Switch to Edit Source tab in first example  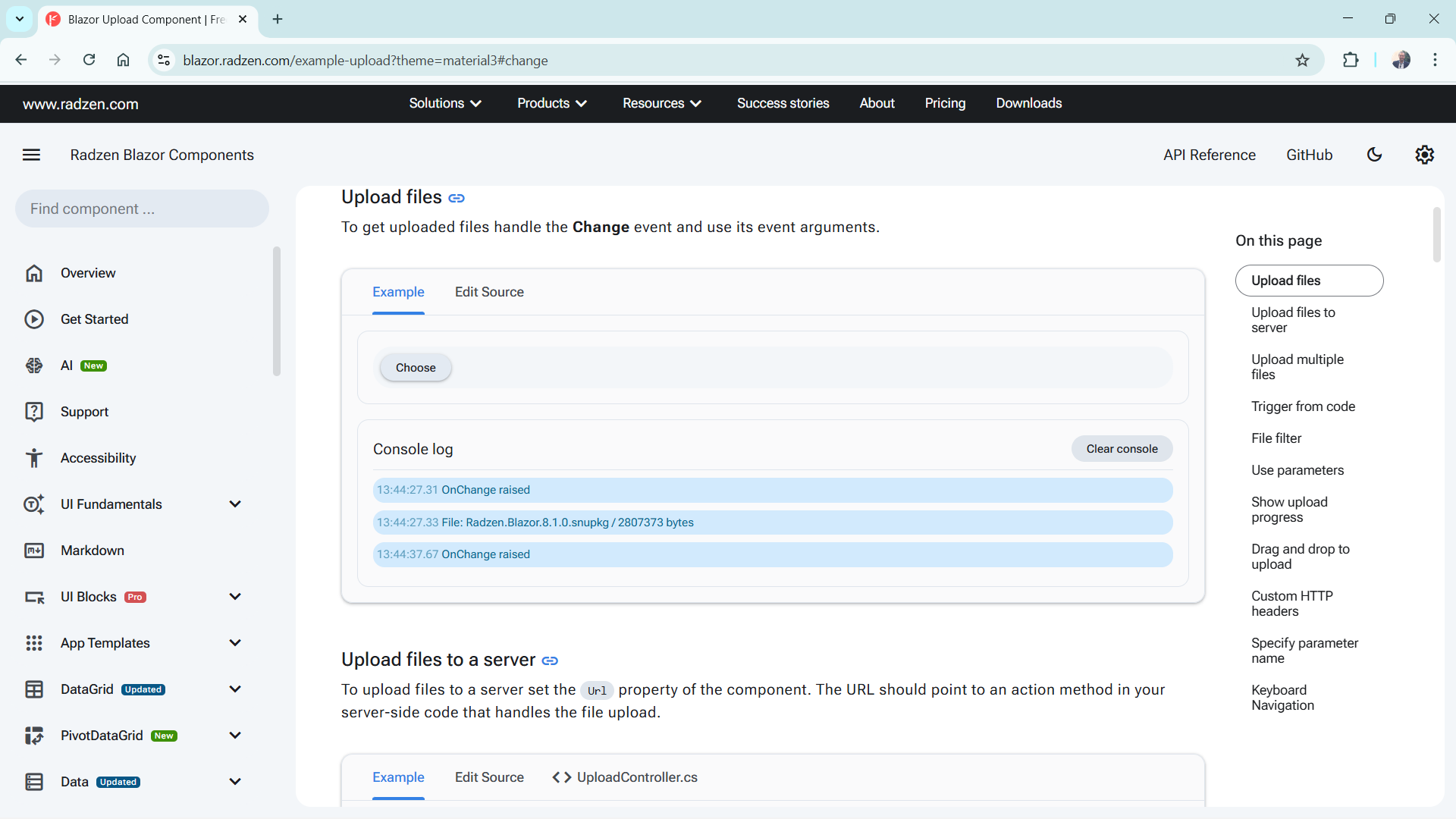(x=489, y=292)
